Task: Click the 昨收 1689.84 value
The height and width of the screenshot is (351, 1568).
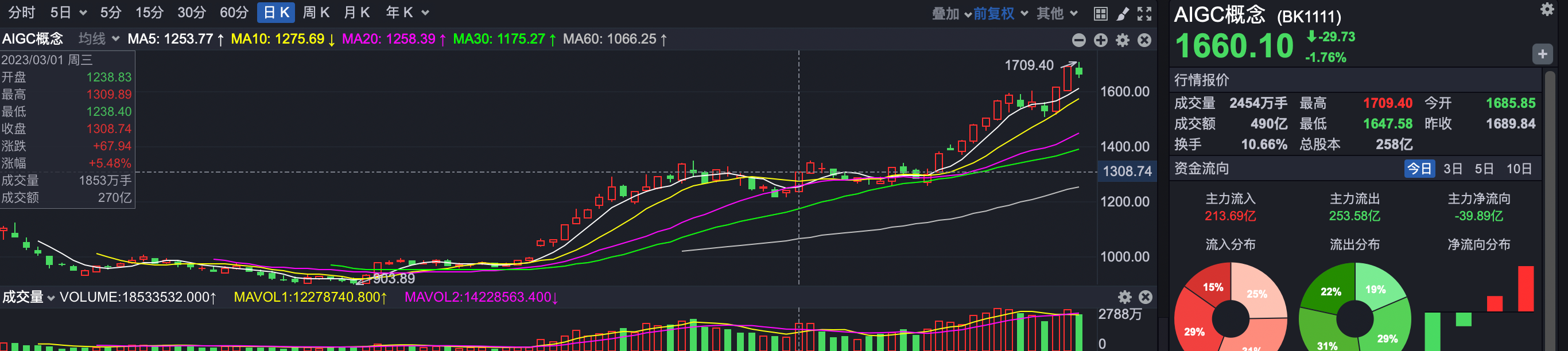Action: 1511,124
